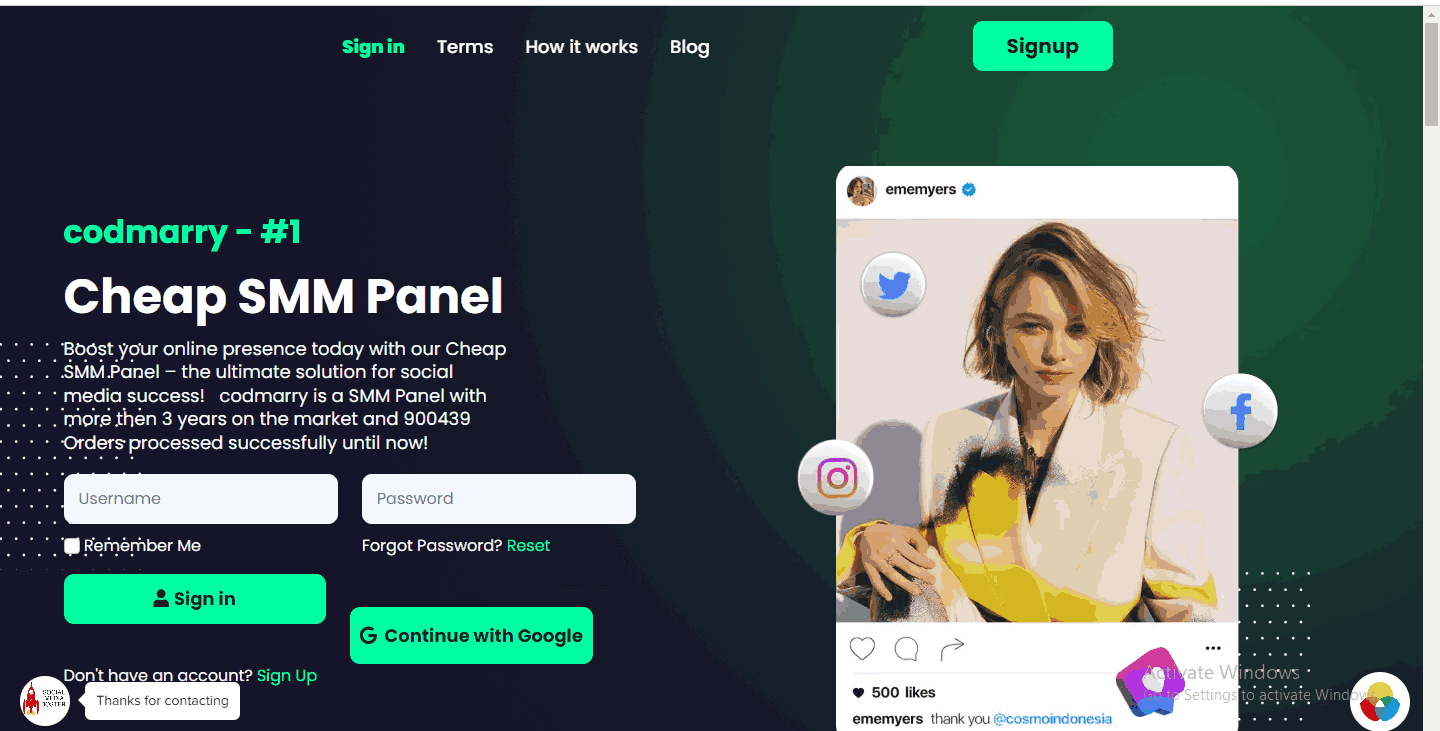The width and height of the screenshot is (1440, 731).
Task: Click the share arrow icon on post
Action: (x=952, y=649)
